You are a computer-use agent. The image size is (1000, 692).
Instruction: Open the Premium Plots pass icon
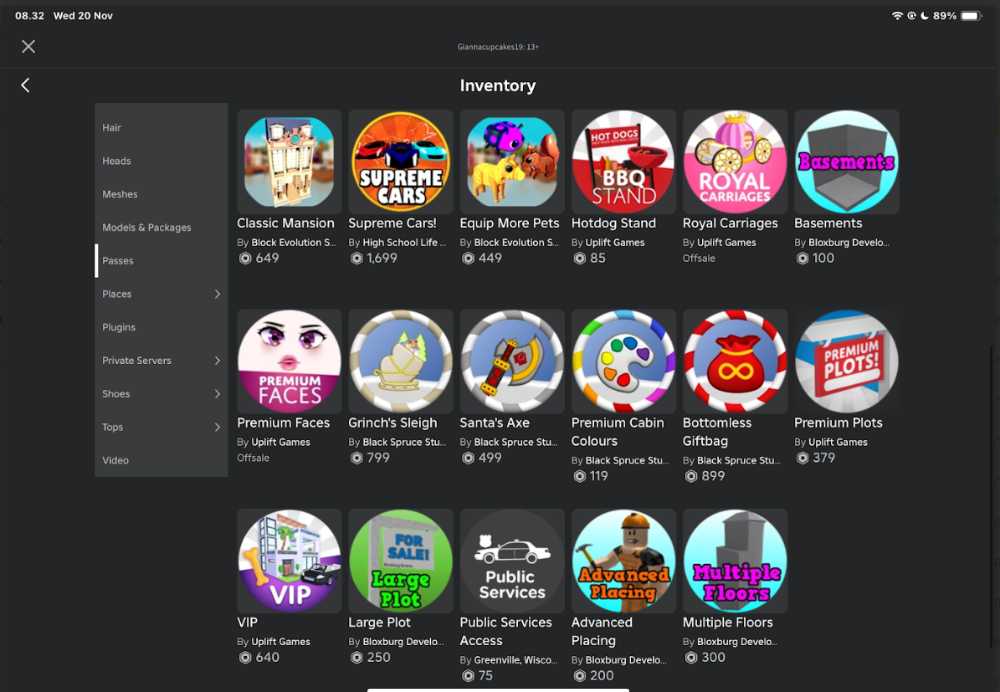pos(846,362)
